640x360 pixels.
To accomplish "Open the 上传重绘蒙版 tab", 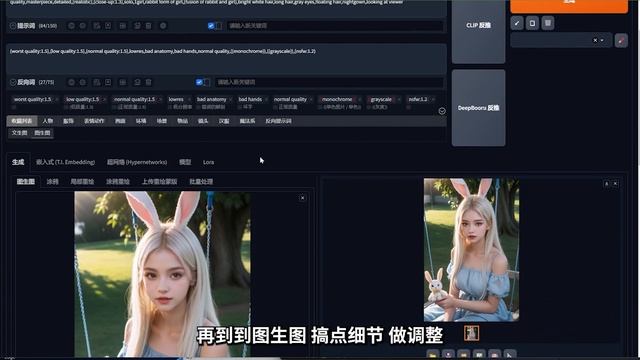I will 159,182.
